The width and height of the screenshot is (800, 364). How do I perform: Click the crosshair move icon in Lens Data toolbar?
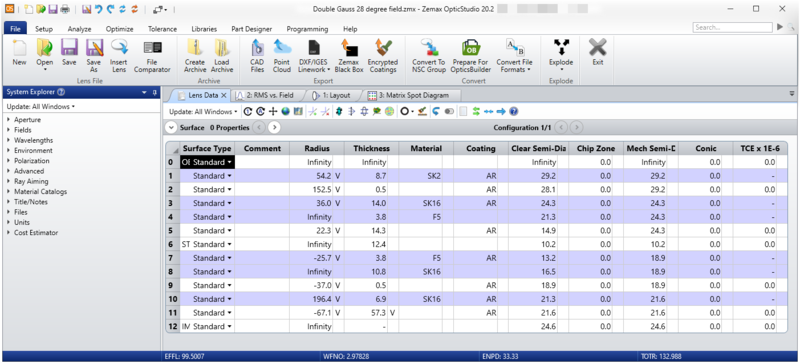273,111
